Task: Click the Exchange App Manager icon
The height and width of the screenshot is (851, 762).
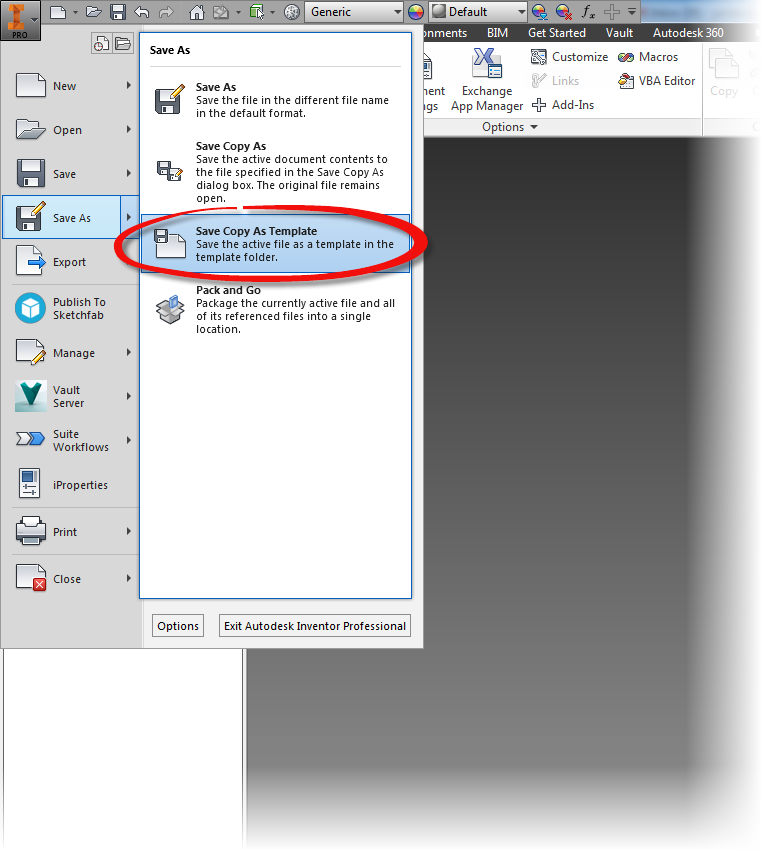Action: [x=487, y=63]
